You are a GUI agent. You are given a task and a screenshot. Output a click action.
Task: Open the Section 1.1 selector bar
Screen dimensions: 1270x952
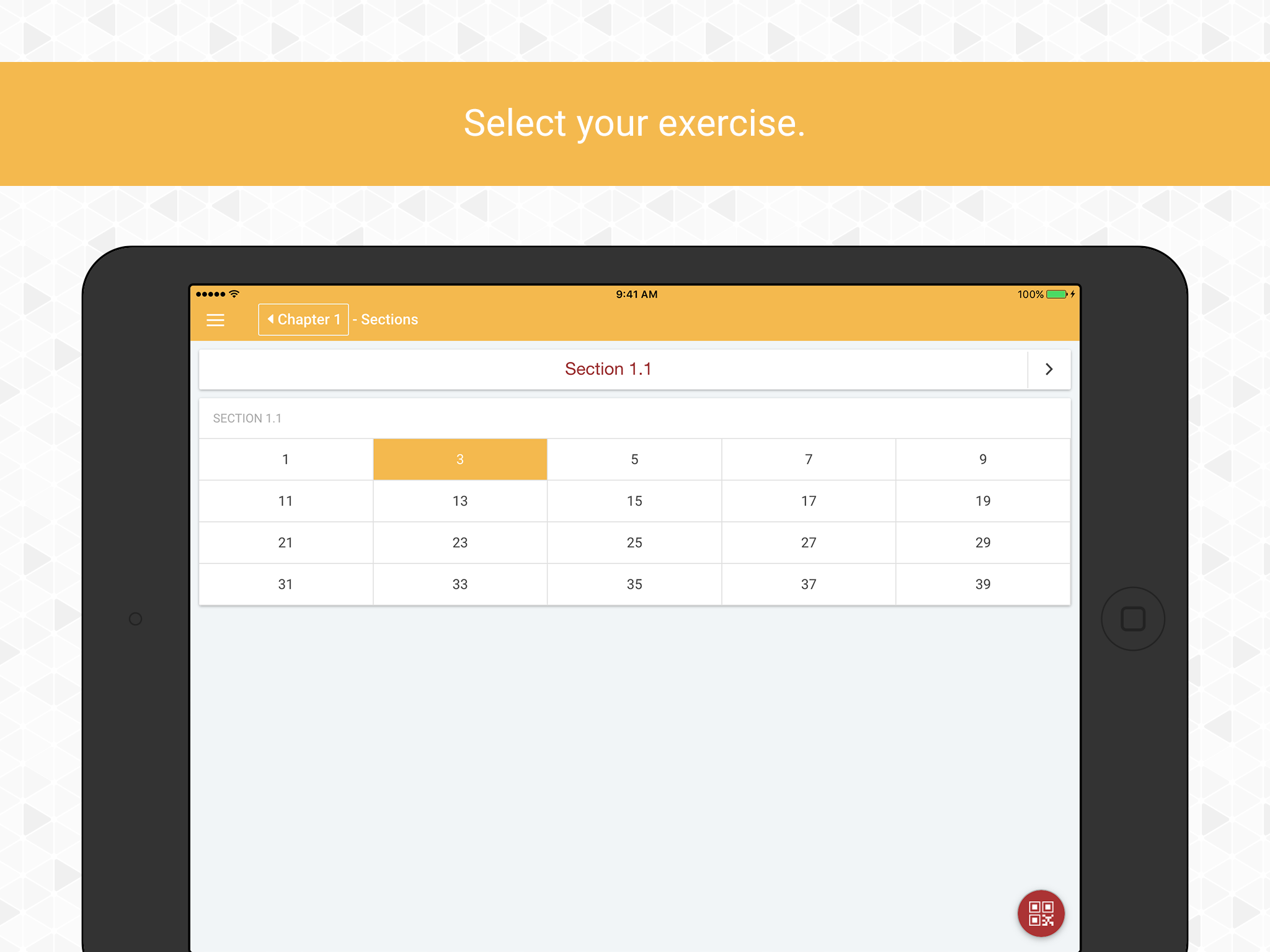click(x=608, y=369)
